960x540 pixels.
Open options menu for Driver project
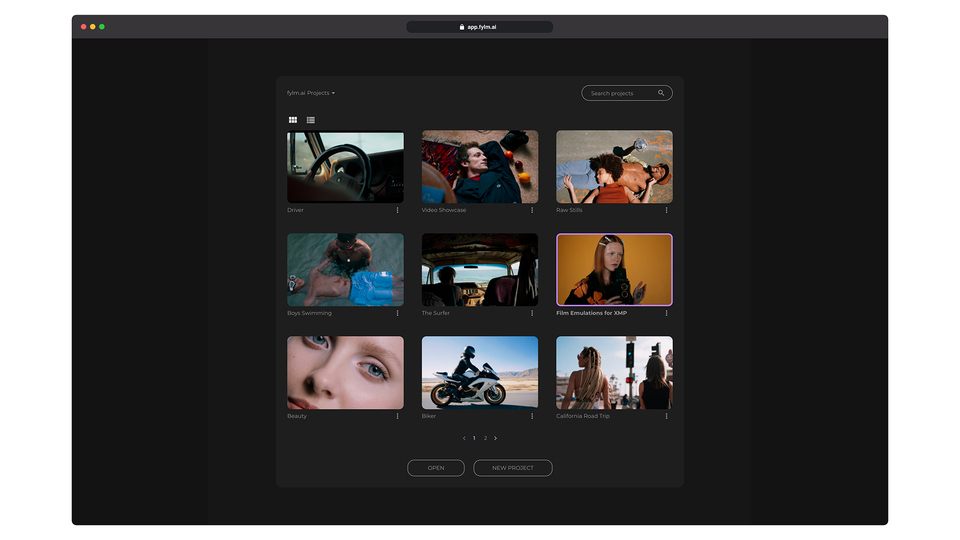pyautogui.click(x=397, y=210)
